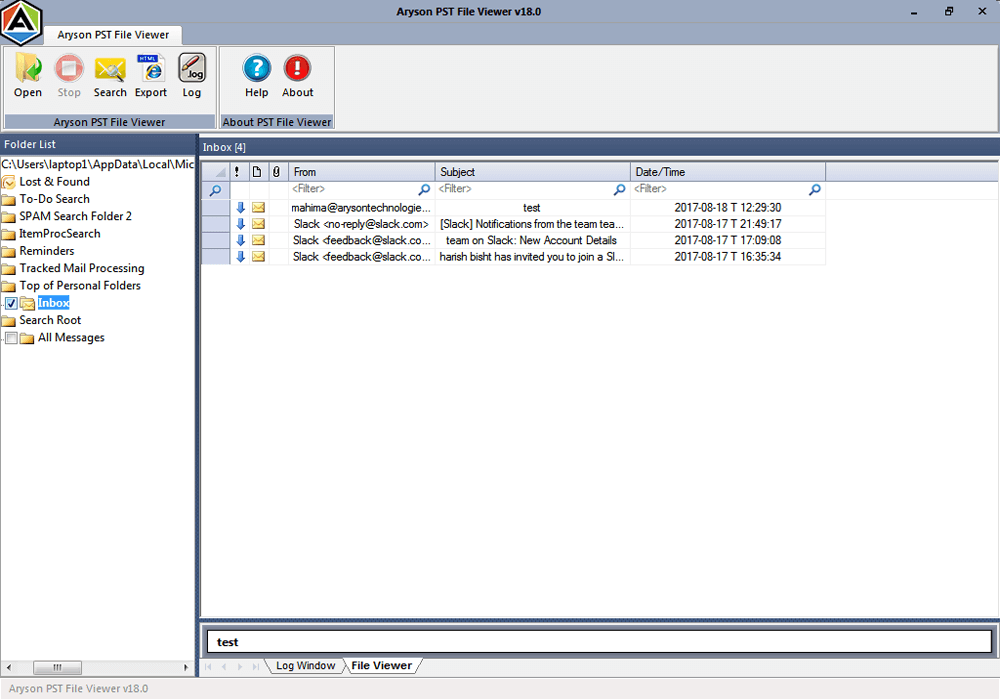Click the Lost & Found folder icon
This screenshot has height=700, width=1000.
pyautogui.click(x=9, y=182)
